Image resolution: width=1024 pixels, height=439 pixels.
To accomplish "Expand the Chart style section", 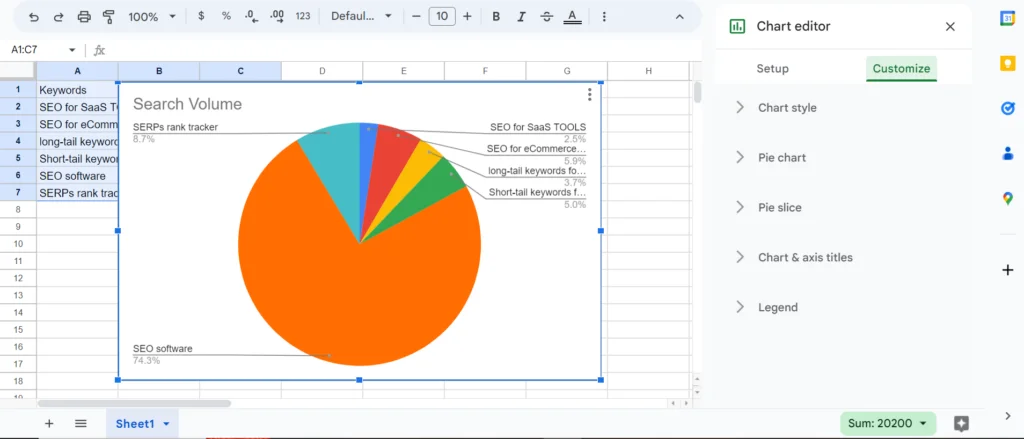I will click(x=787, y=108).
